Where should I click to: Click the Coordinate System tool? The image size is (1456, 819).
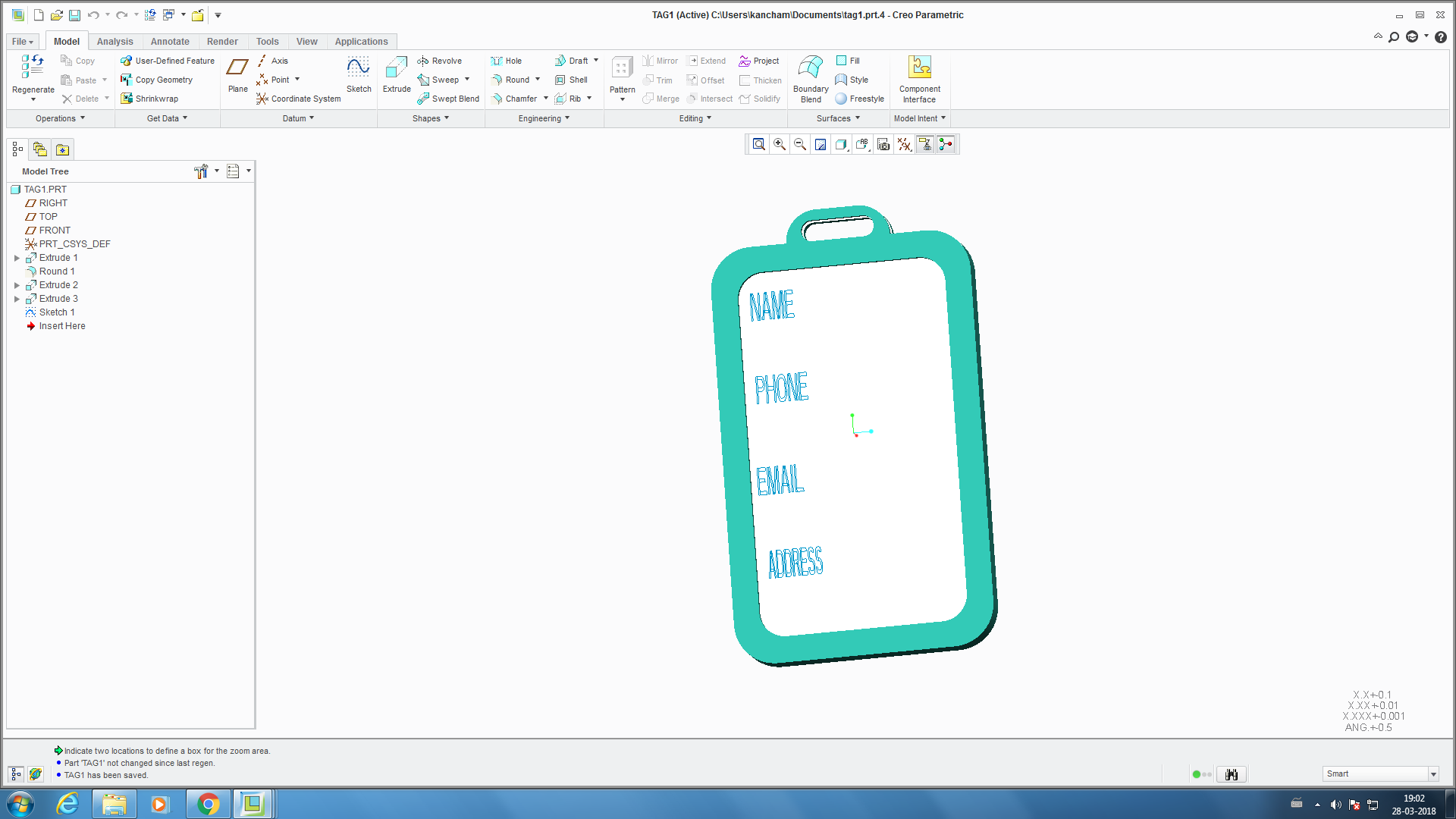tap(299, 99)
